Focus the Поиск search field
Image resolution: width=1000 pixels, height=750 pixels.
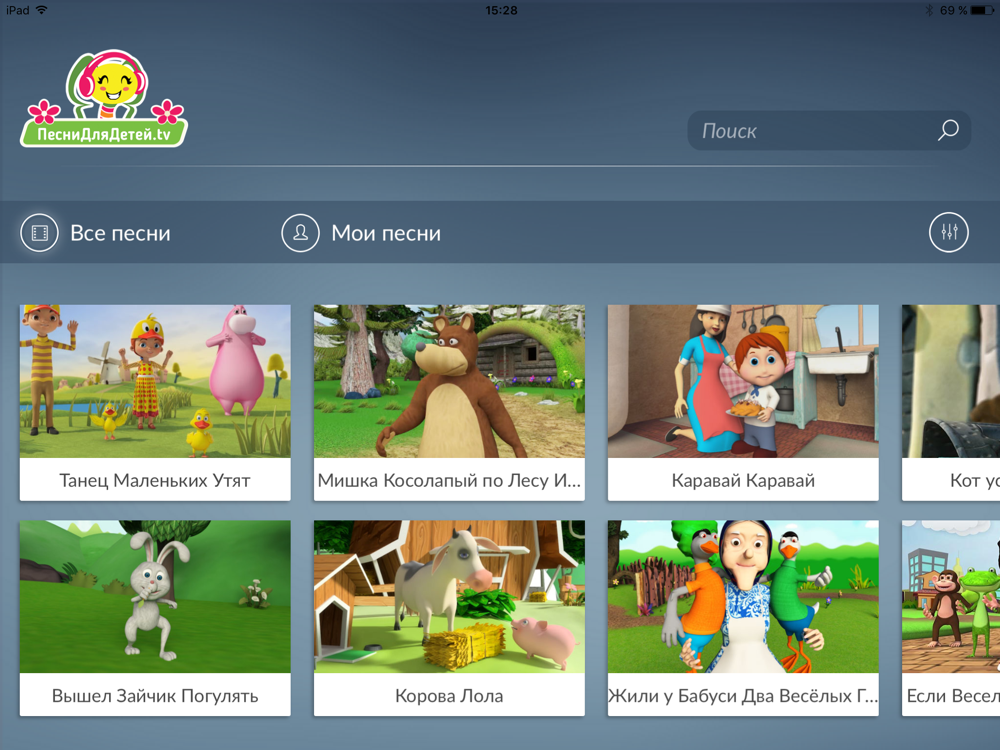click(828, 131)
